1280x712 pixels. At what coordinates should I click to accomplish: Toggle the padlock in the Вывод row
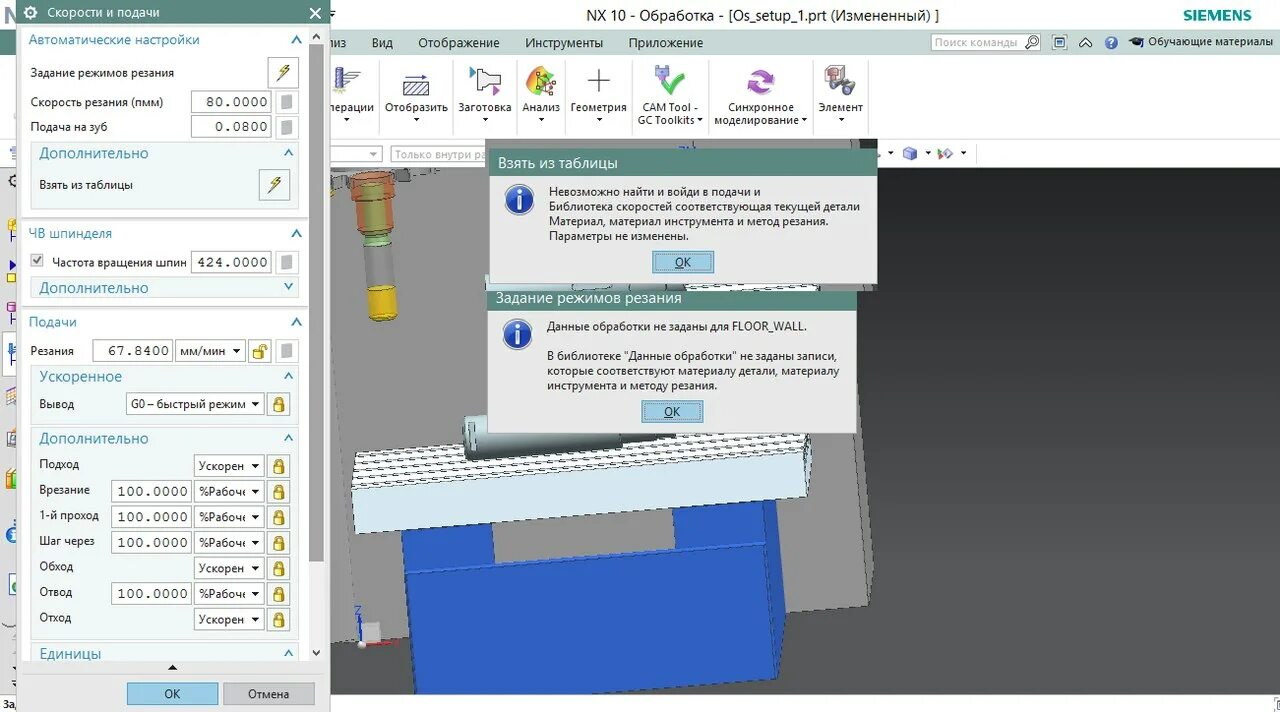(279, 405)
